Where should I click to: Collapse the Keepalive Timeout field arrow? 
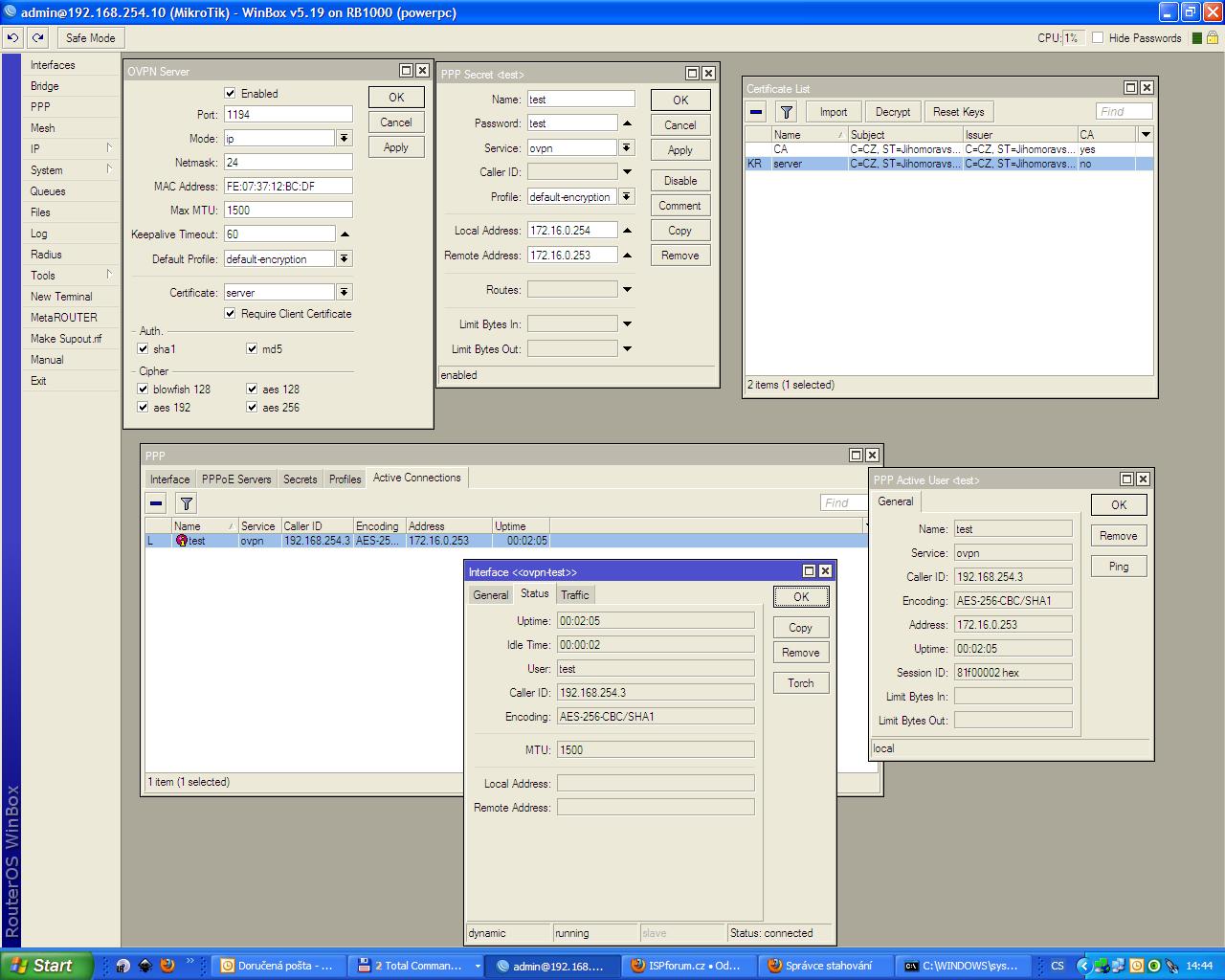(x=345, y=234)
